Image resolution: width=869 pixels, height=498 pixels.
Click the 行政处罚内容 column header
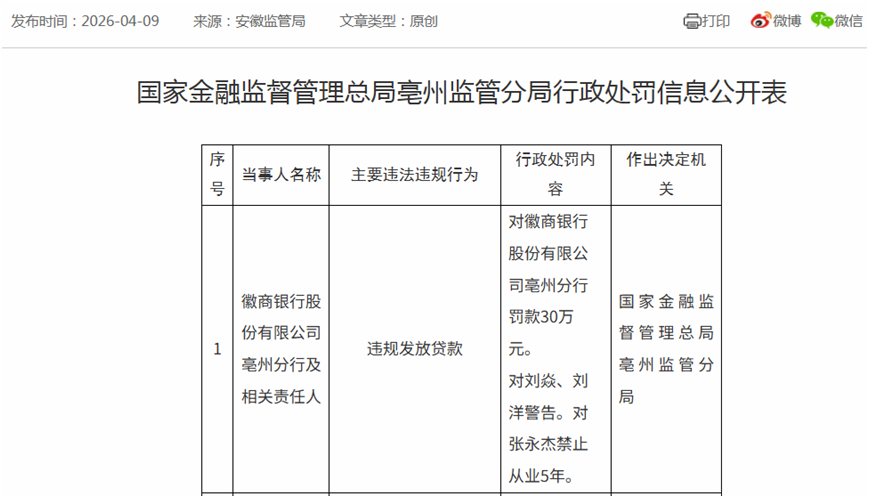[x=555, y=175]
